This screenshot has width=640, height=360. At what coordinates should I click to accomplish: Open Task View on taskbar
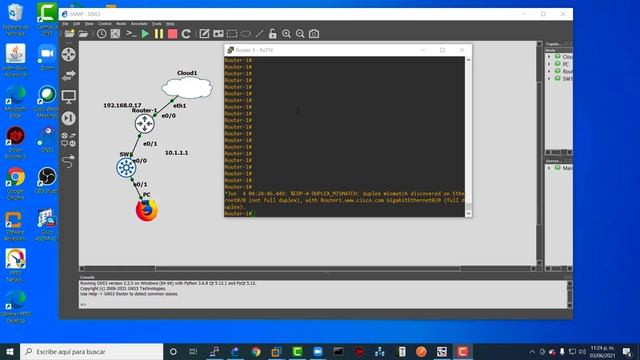coord(193,351)
